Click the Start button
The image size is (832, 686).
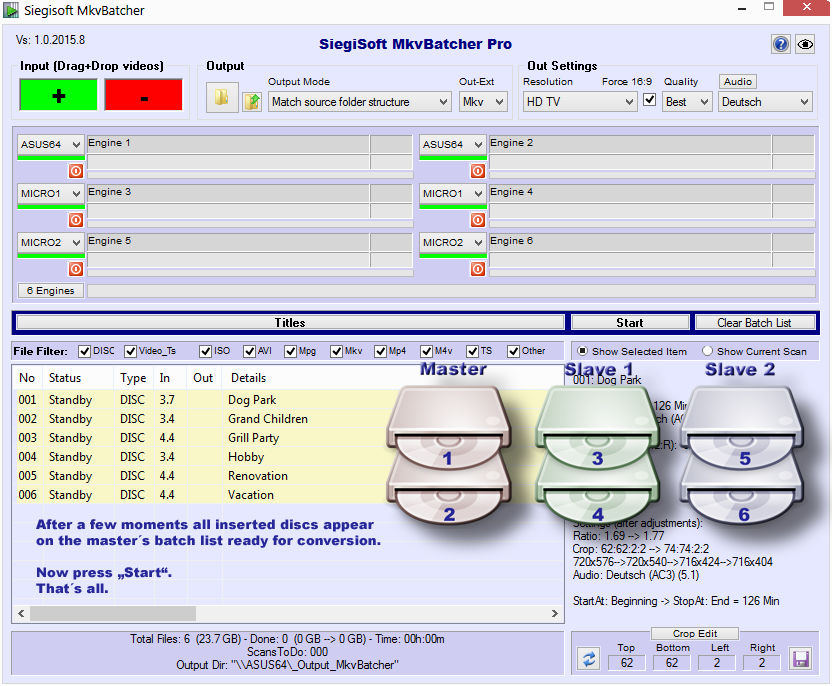click(630, 323)
